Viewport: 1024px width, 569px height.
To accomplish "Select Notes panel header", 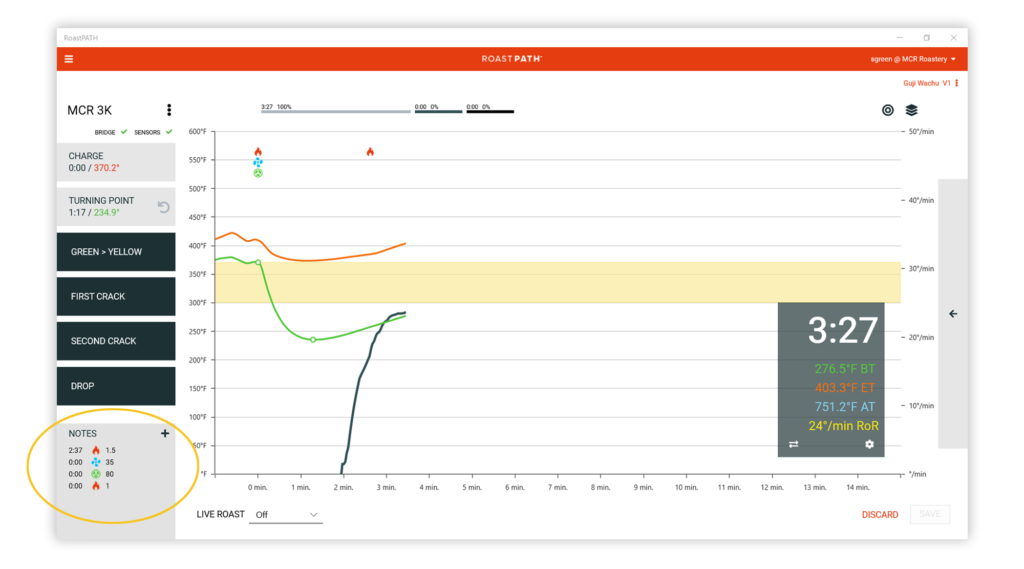I will (82, 433).
